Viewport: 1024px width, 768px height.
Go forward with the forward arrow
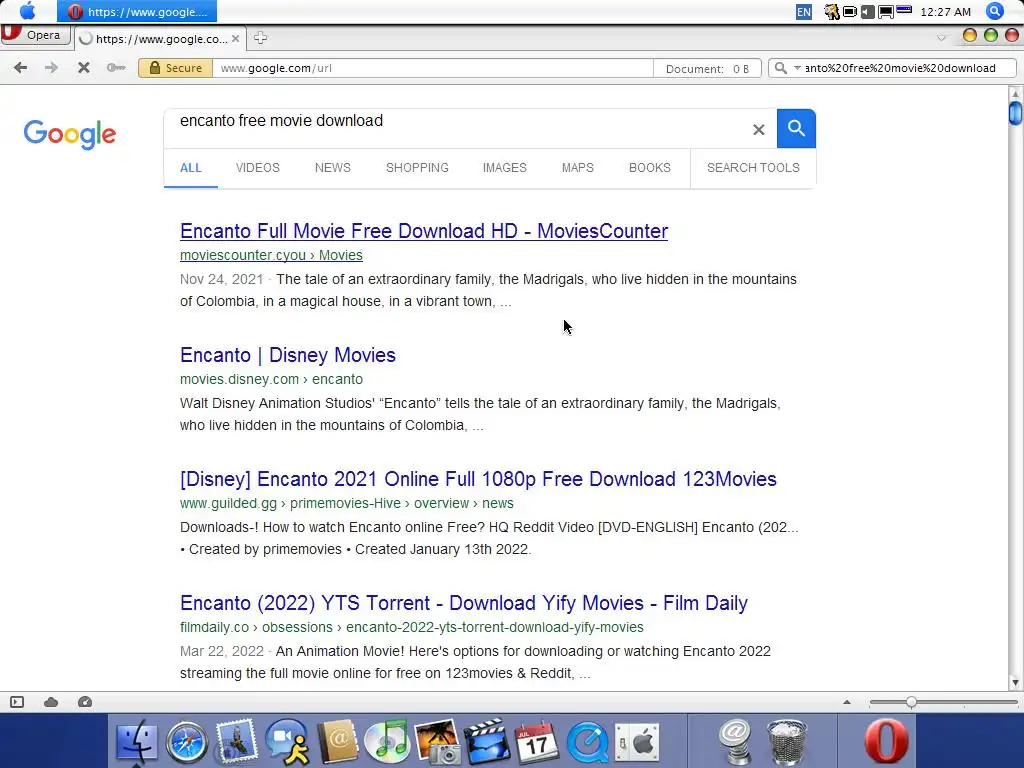click(51, 67)
